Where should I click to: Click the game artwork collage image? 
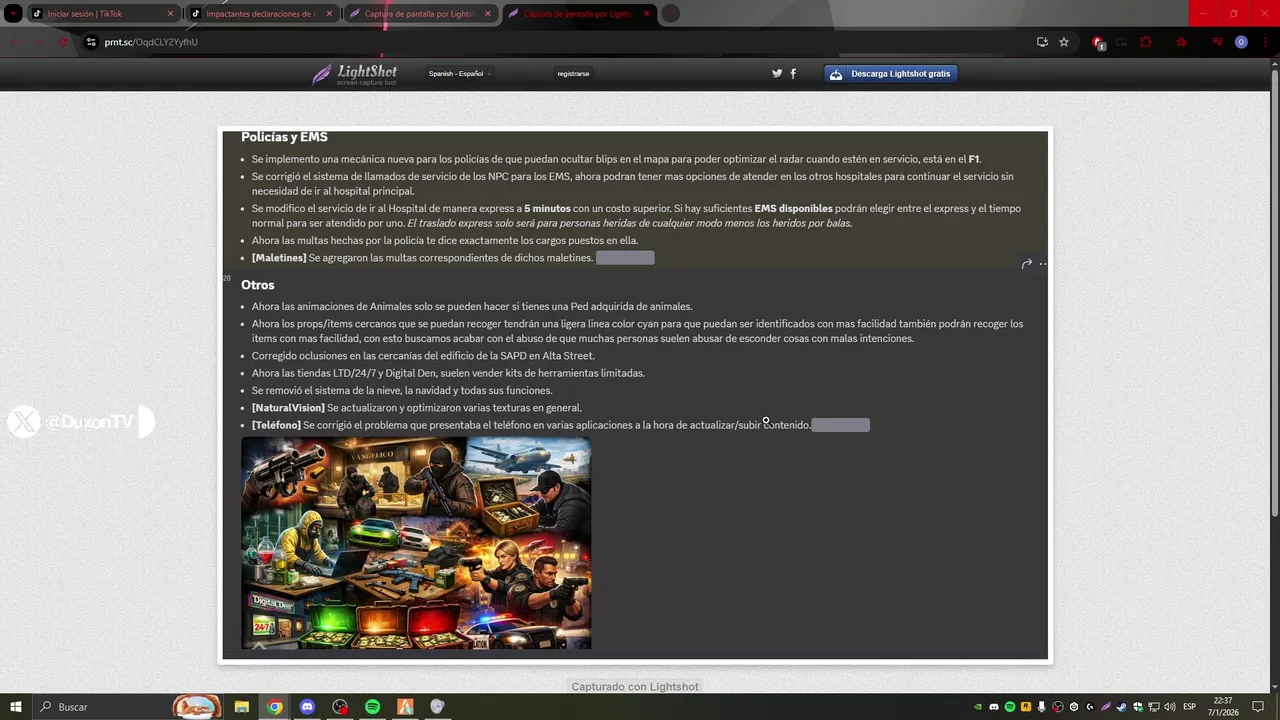tap(416, 543)
